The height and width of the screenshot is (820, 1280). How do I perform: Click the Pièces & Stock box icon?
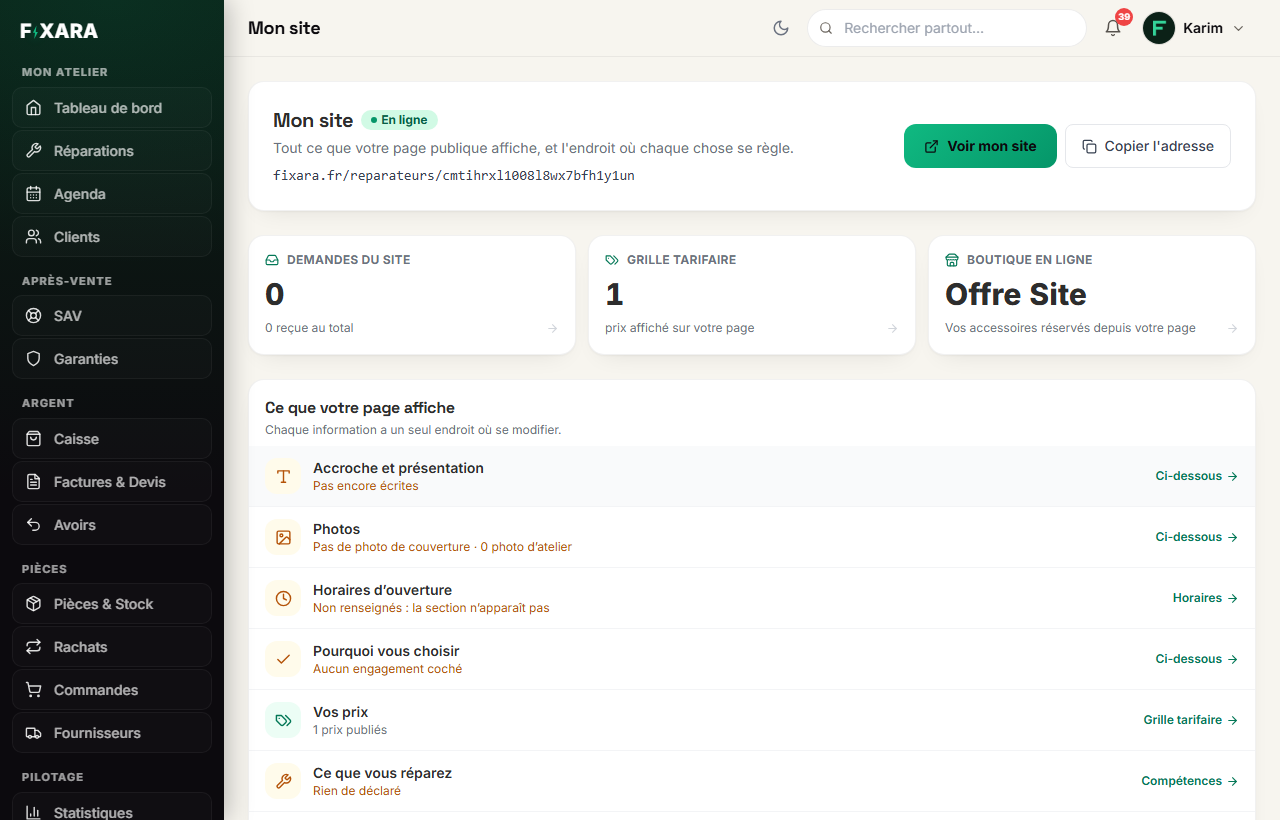coord(34,604)
